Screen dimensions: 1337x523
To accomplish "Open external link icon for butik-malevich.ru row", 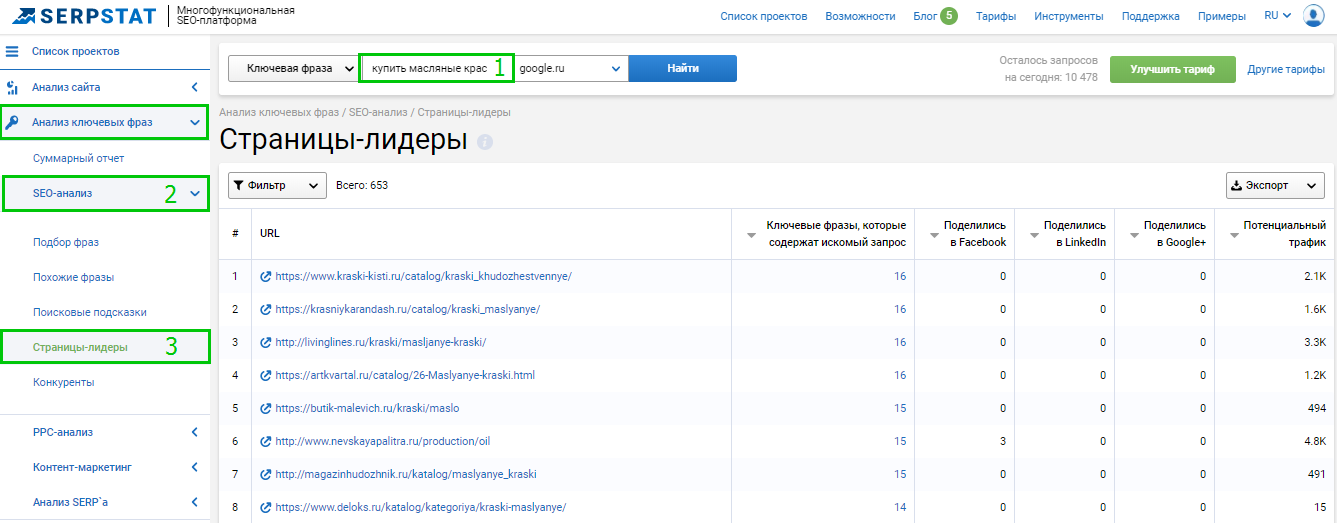I will (265, 408).
